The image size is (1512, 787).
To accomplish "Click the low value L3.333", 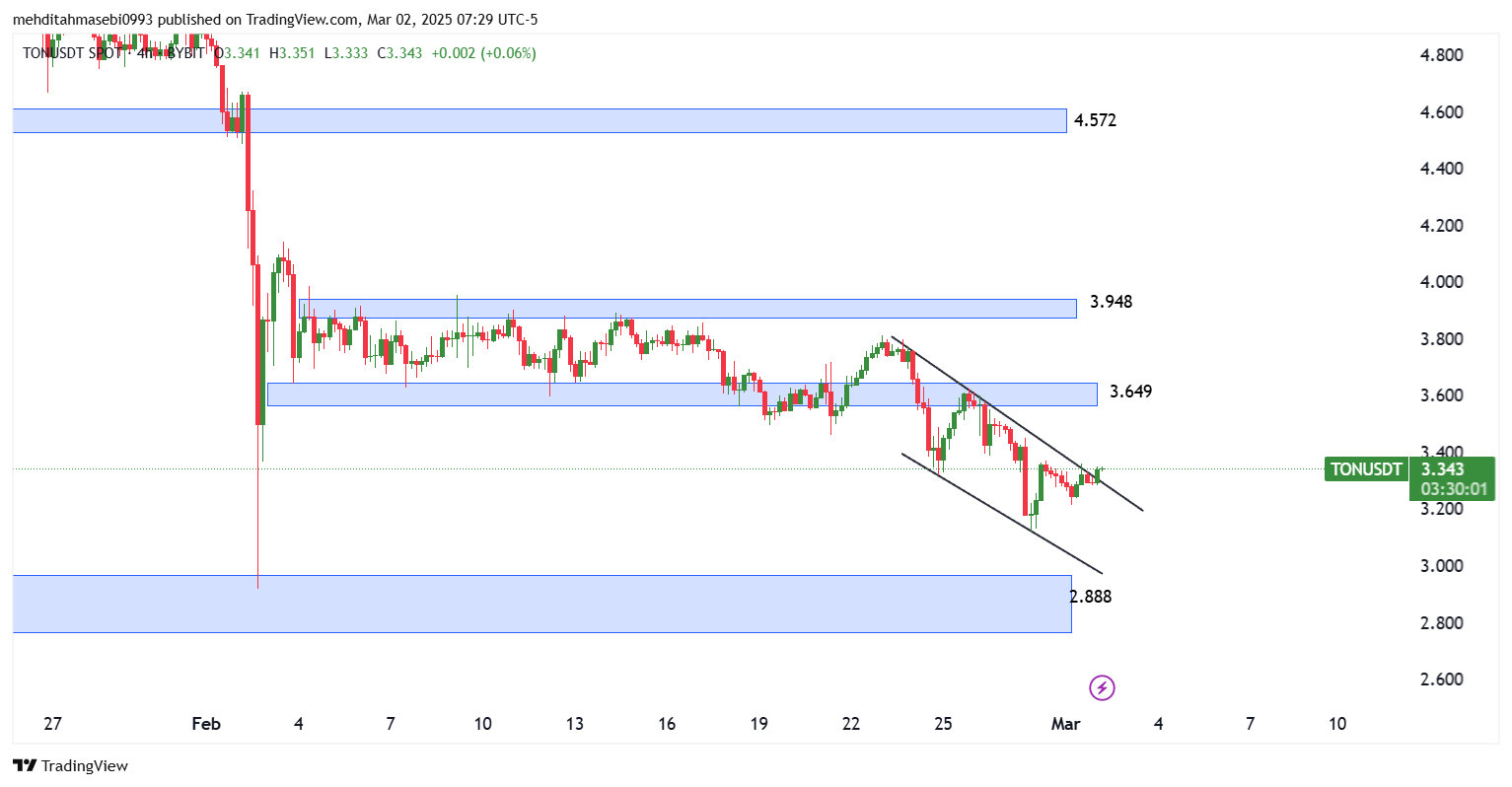I will click(345, 53).
